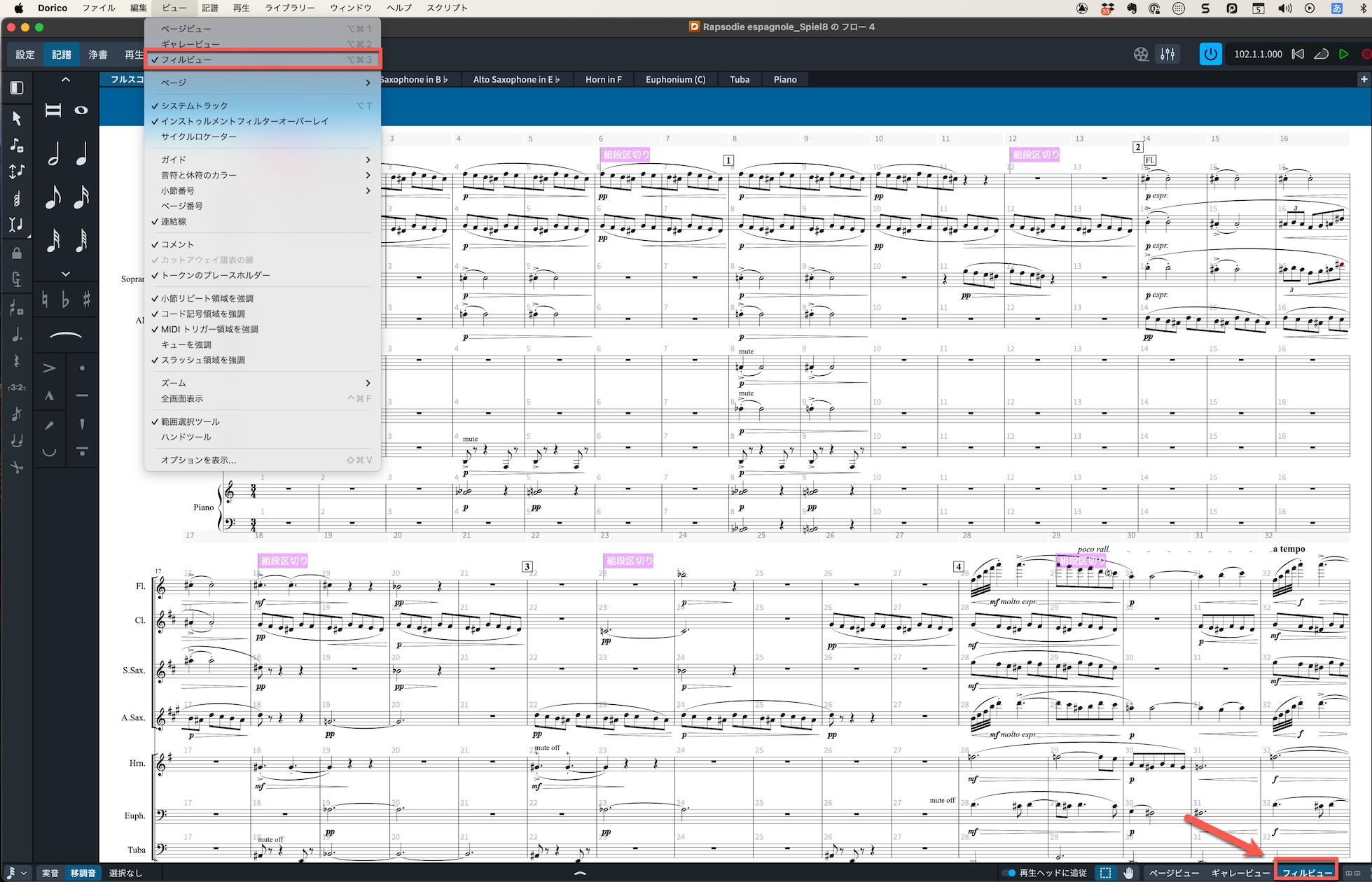1372x882 pixels.
Task: Expand the bottom panel chevron
Action: tap(580, 873)
